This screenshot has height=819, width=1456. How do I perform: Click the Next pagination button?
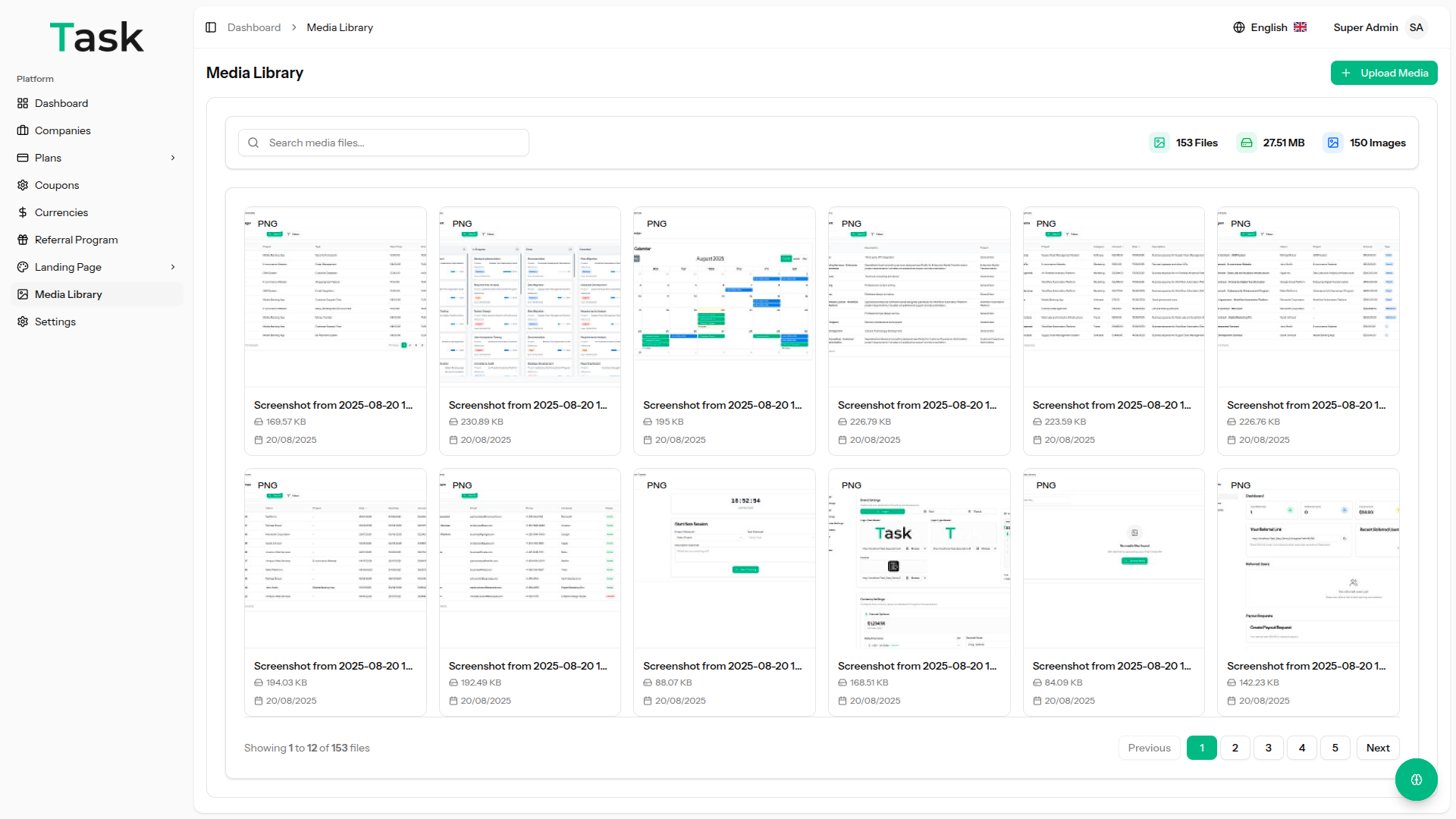tap(1377, 748)
